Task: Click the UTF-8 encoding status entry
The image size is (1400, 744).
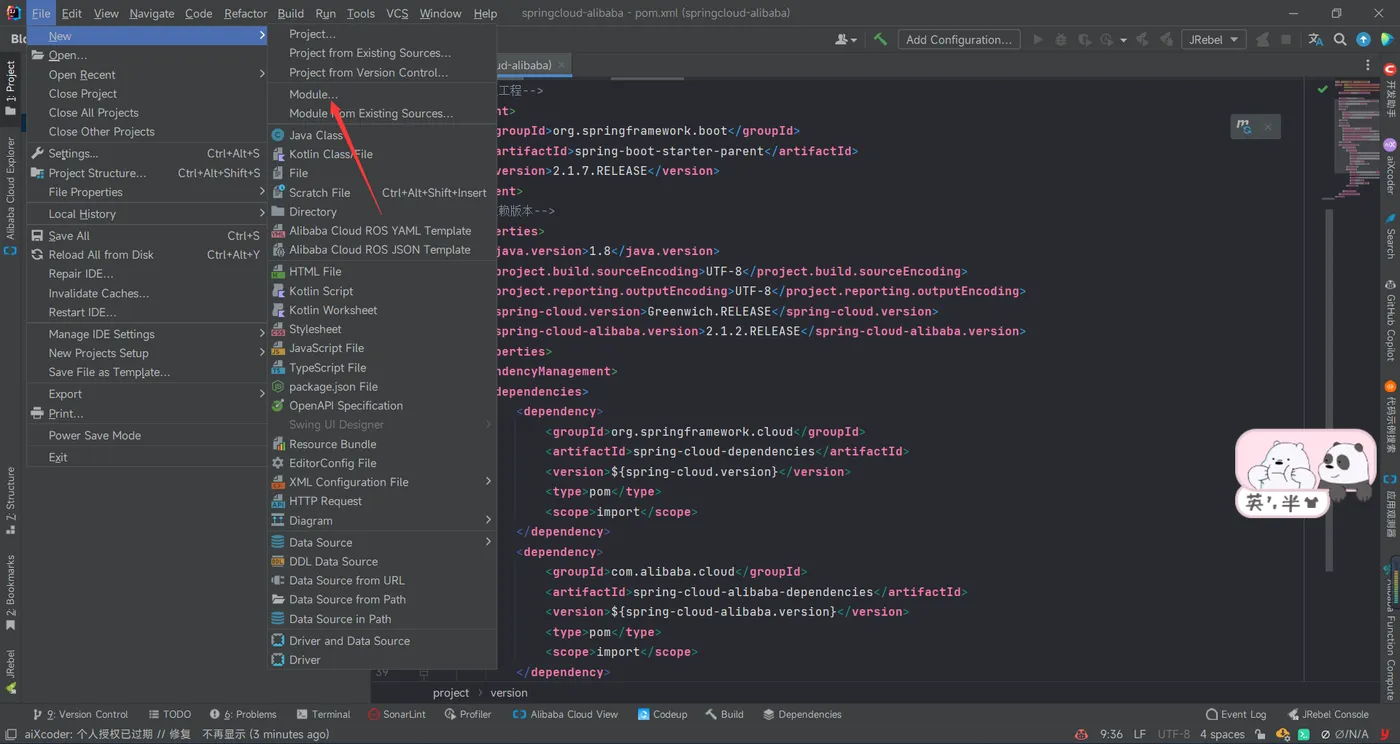Action: coord(1174,734)
